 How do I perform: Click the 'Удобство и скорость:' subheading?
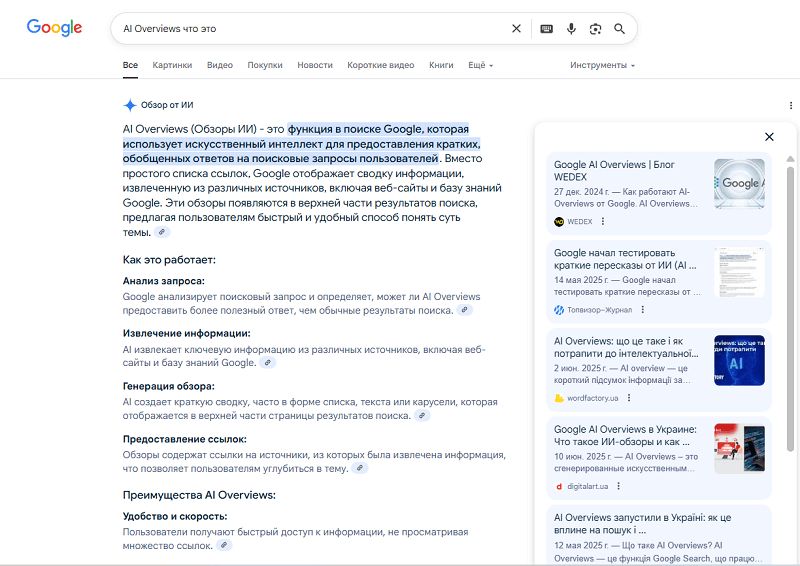point(174,516)
